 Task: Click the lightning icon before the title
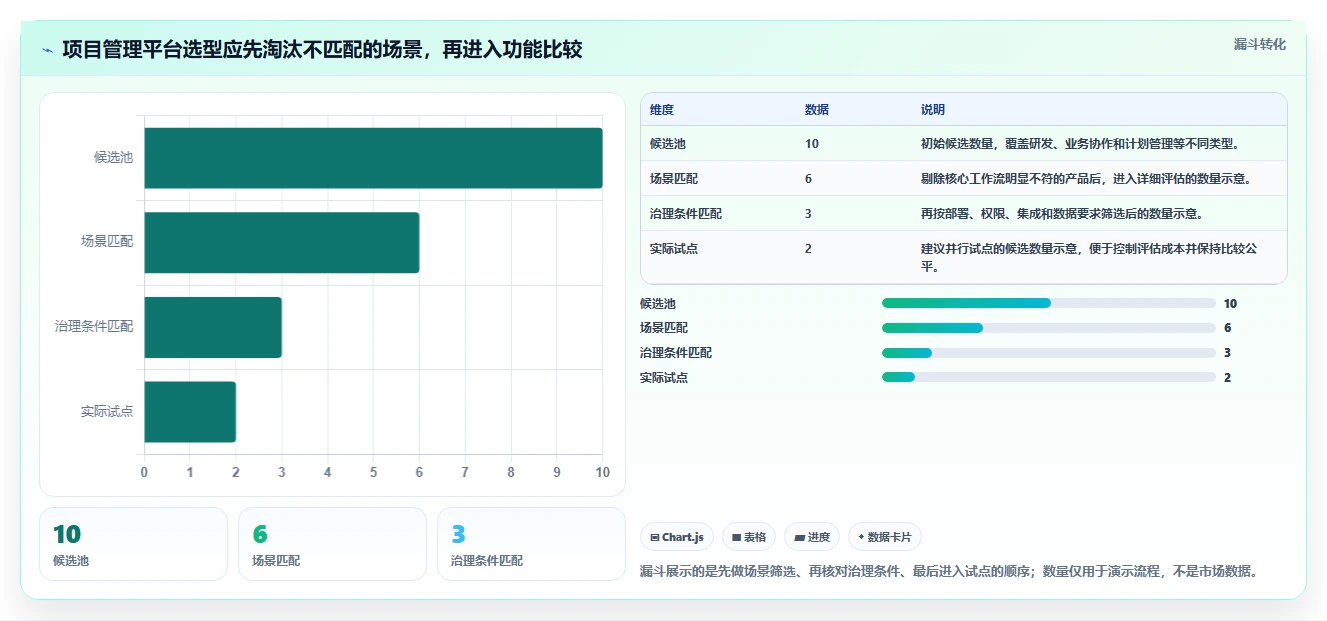coord(48,50)
